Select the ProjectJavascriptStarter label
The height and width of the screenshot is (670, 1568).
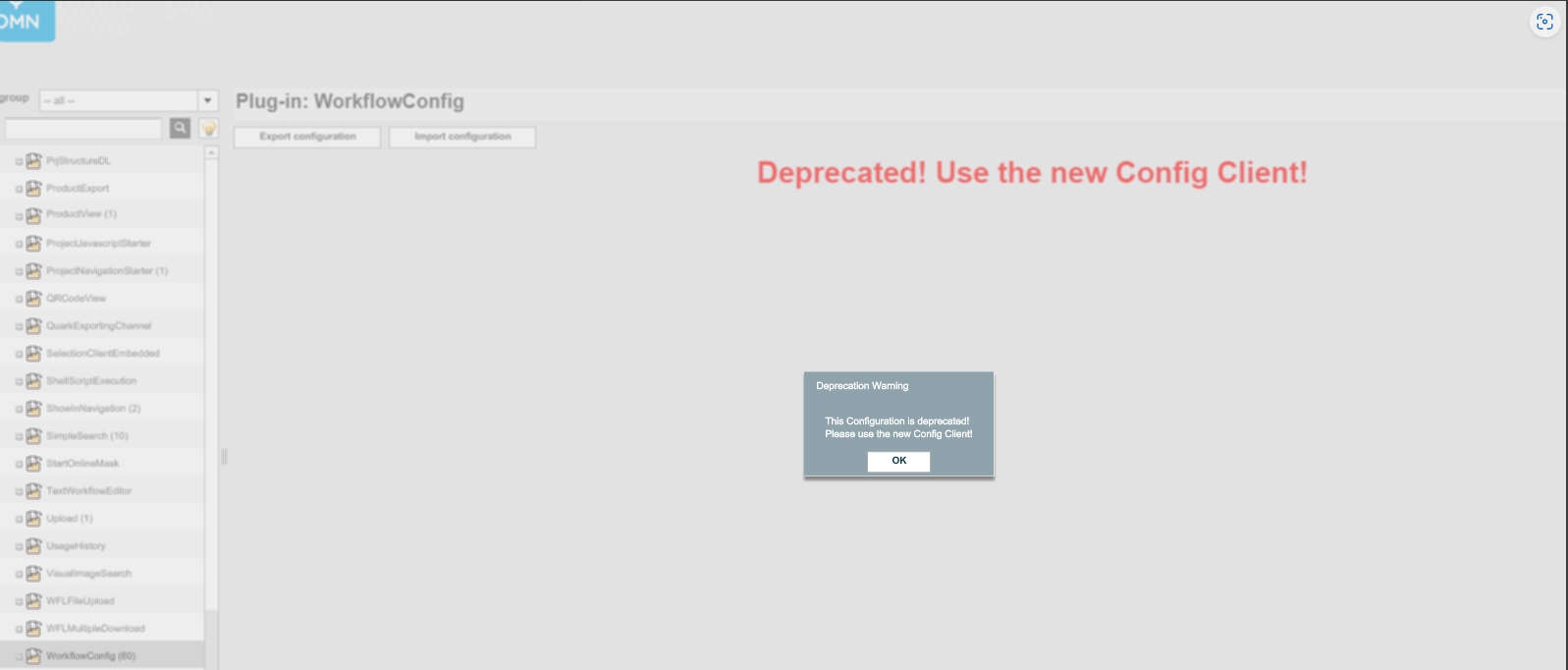(98, 244)
